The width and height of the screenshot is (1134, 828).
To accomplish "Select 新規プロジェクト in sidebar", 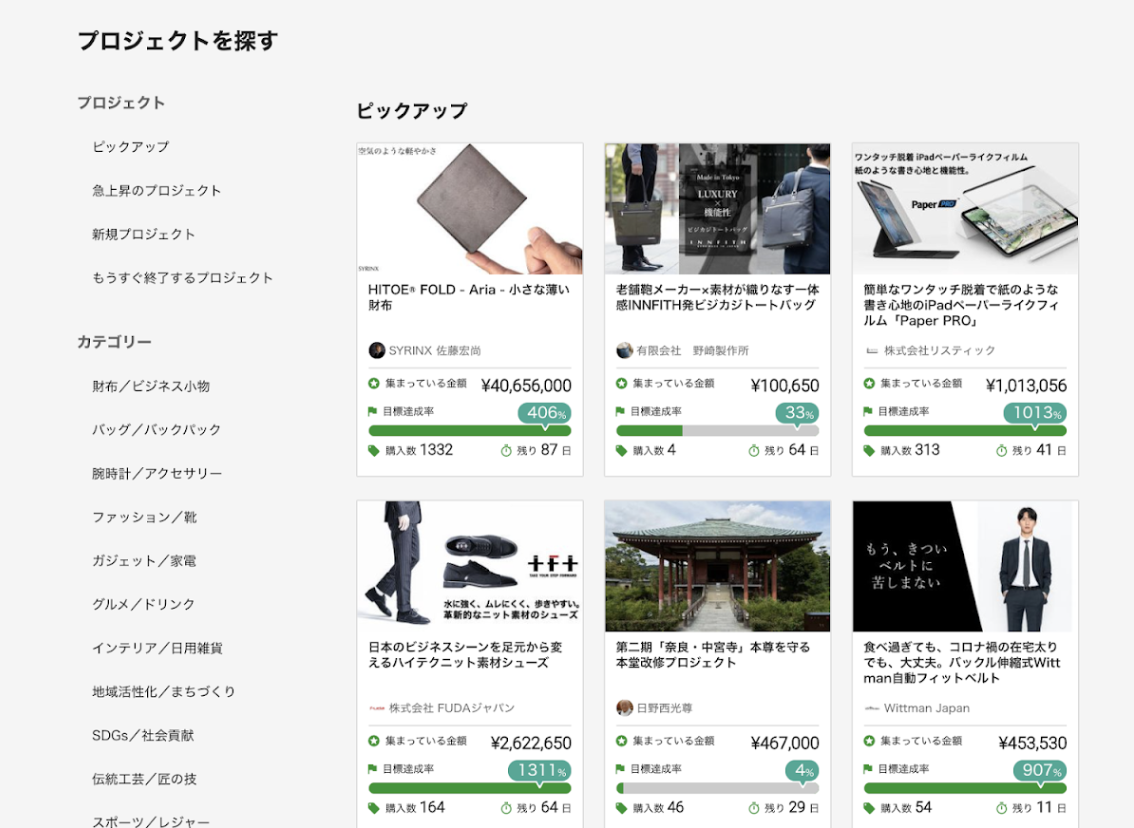I will click(x=143, y=234).
